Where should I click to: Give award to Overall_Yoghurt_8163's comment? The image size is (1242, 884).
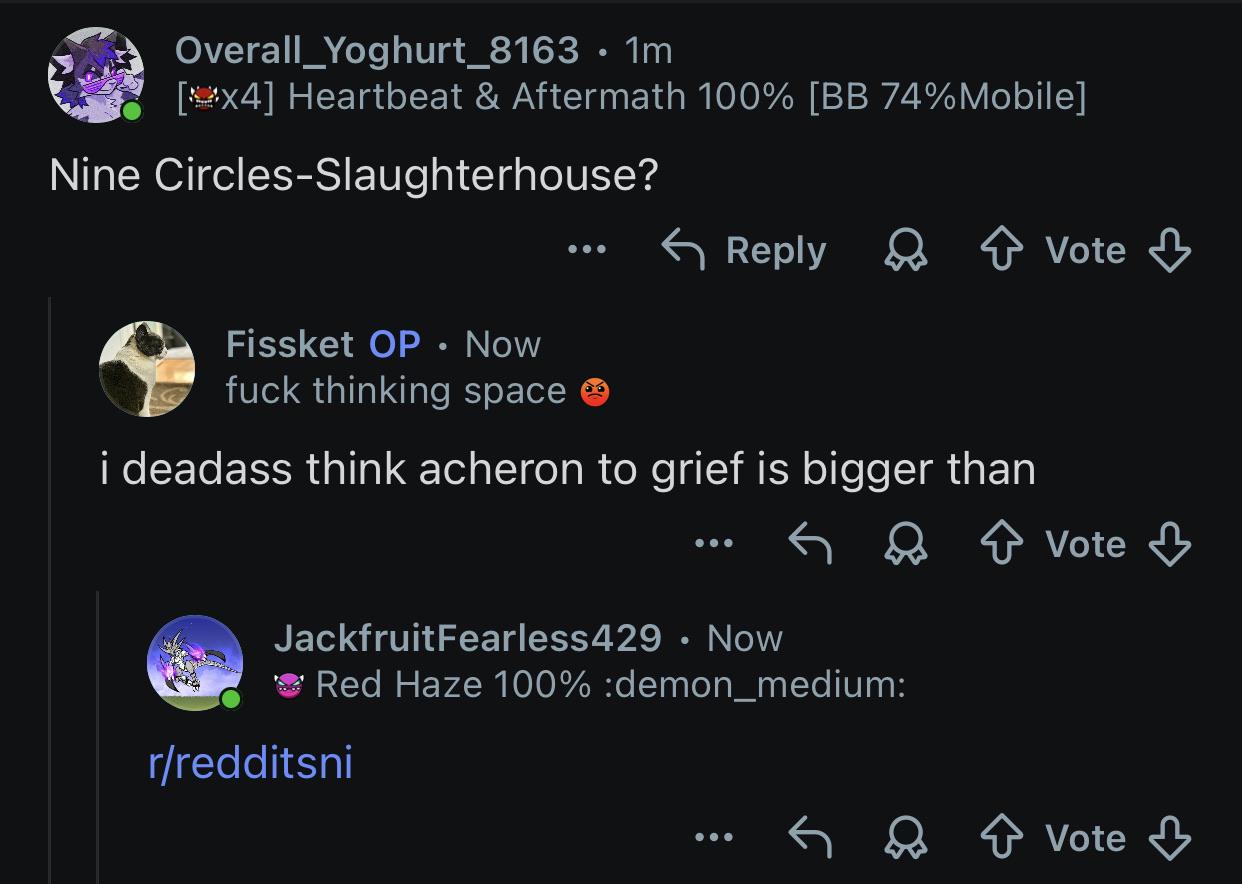906,251
